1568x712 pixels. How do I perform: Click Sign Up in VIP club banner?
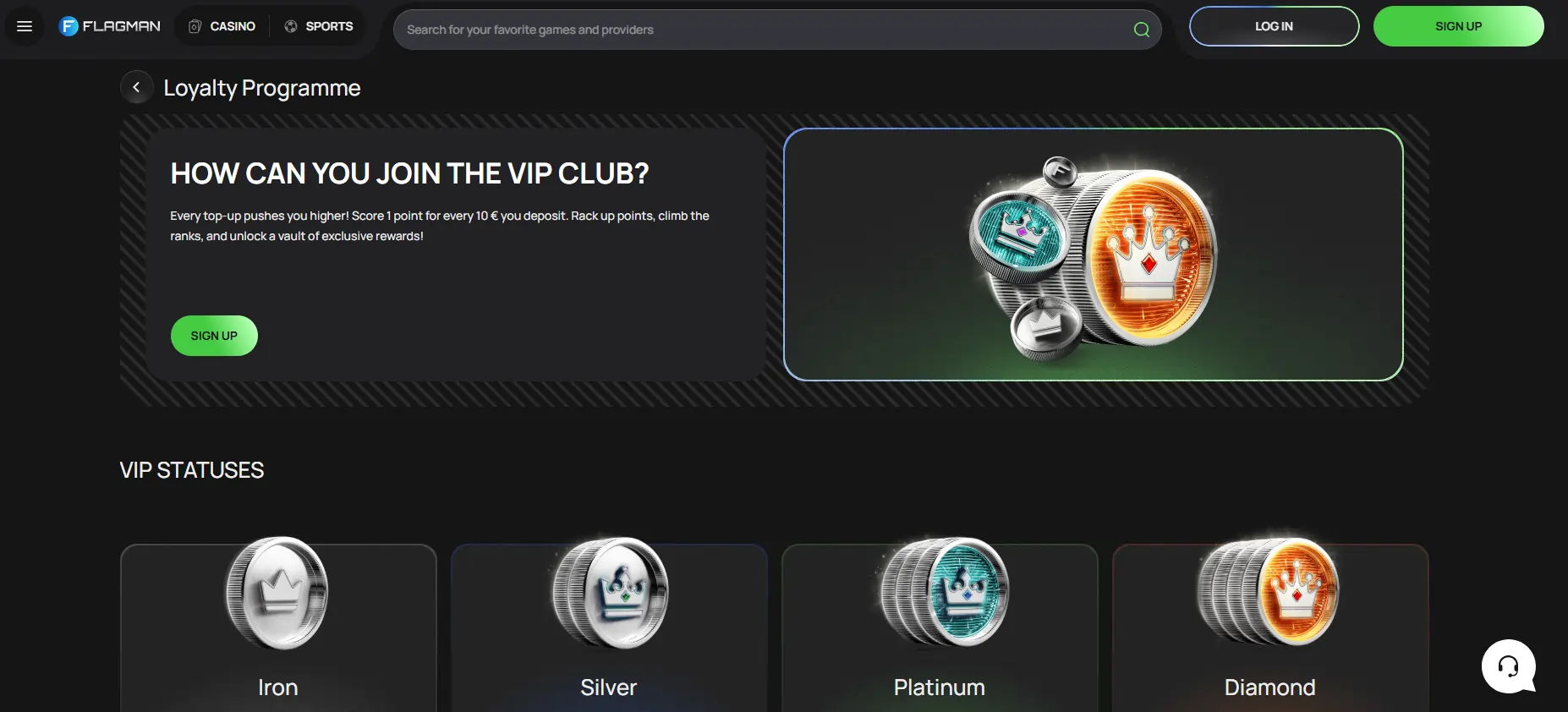click(x=214, y=336)
